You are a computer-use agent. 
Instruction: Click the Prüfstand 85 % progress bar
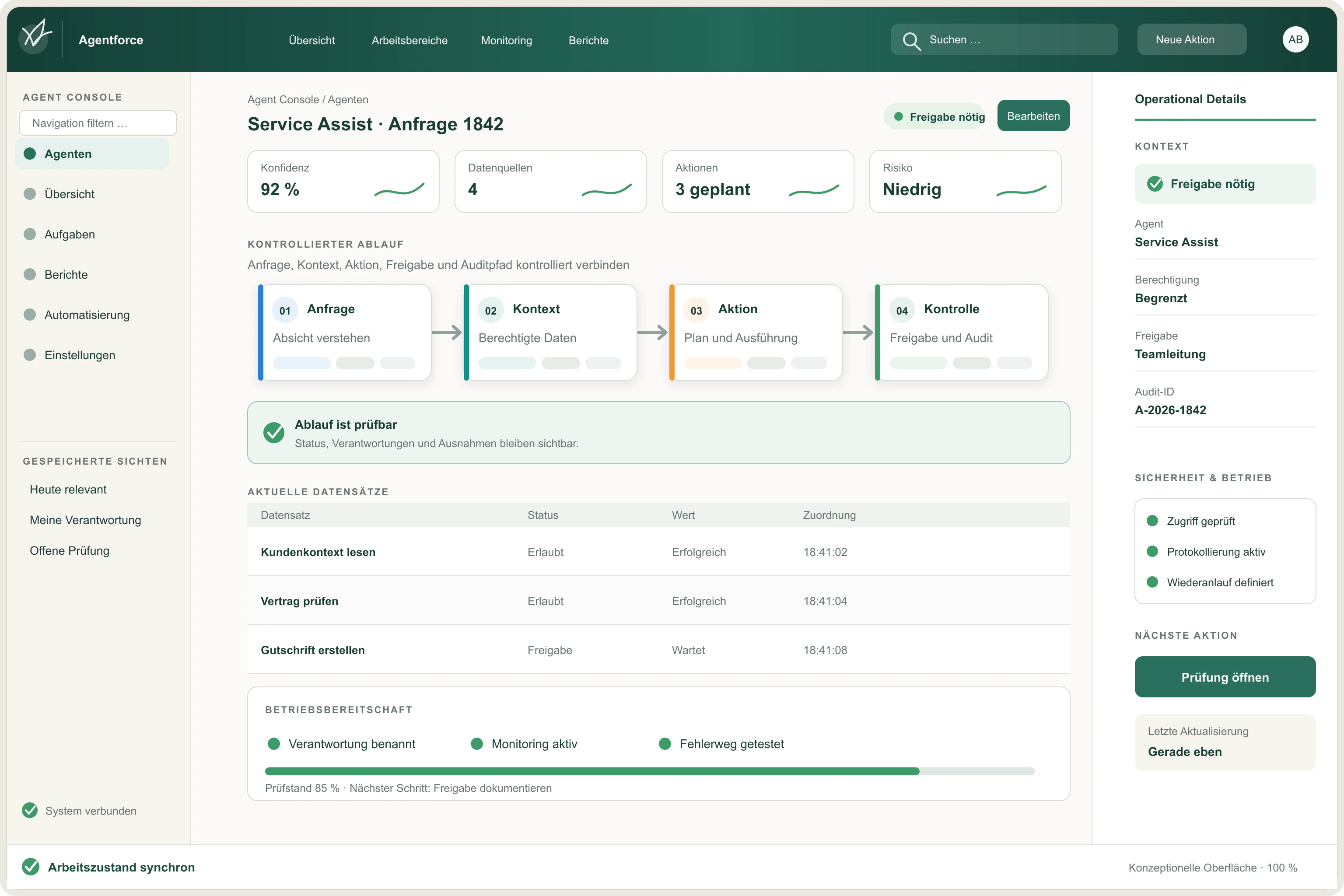[650, 771]
